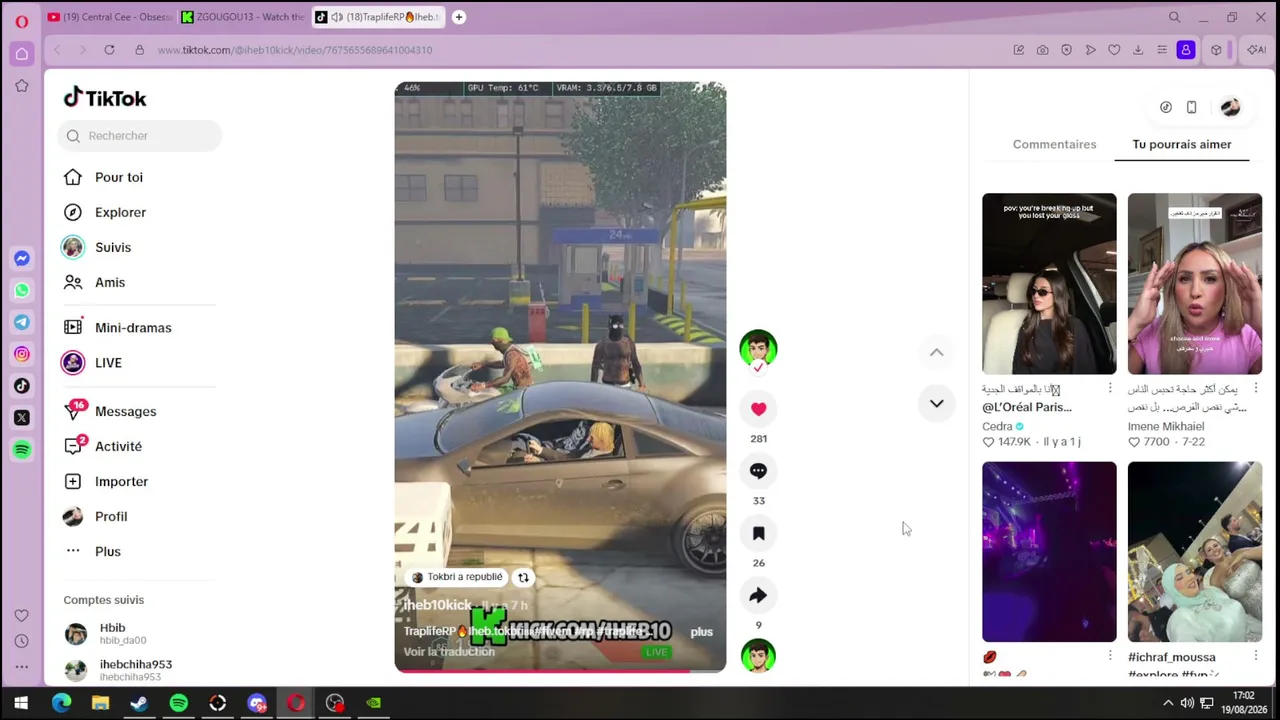Open the Cedra car video thumbnail
1280x720 pixels.
point(1049,284)
